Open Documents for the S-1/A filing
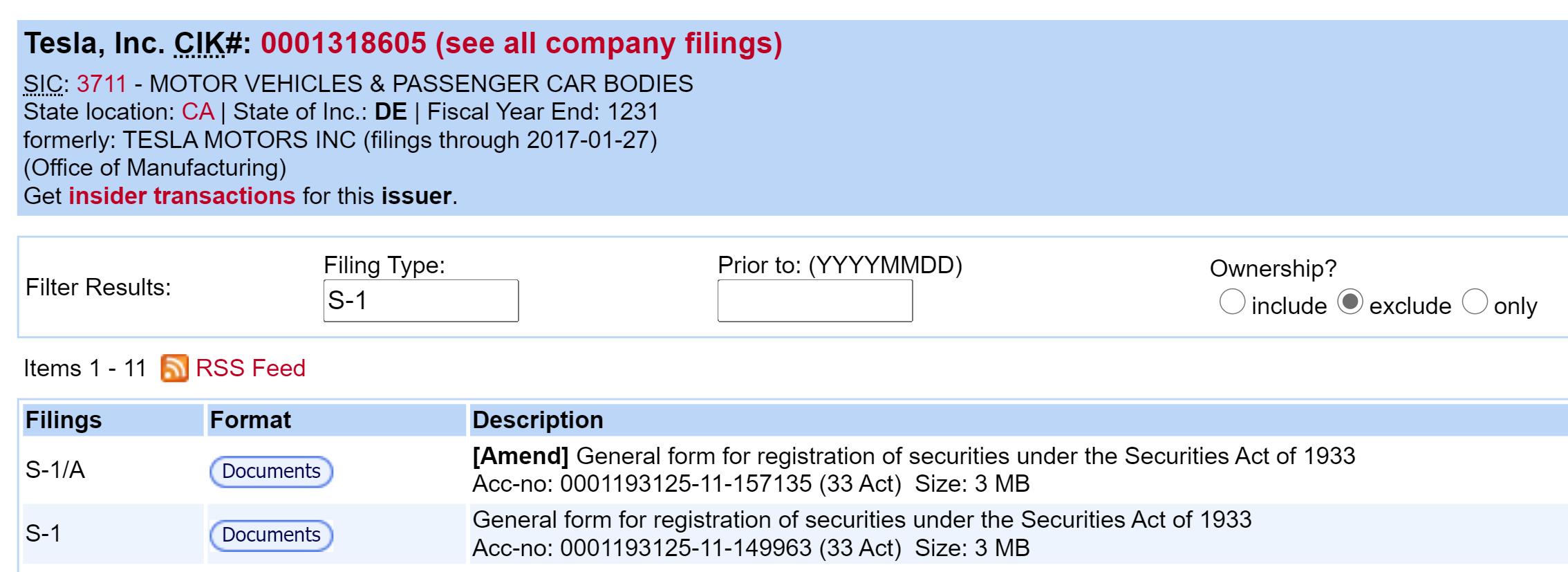 tap(271, 472)
